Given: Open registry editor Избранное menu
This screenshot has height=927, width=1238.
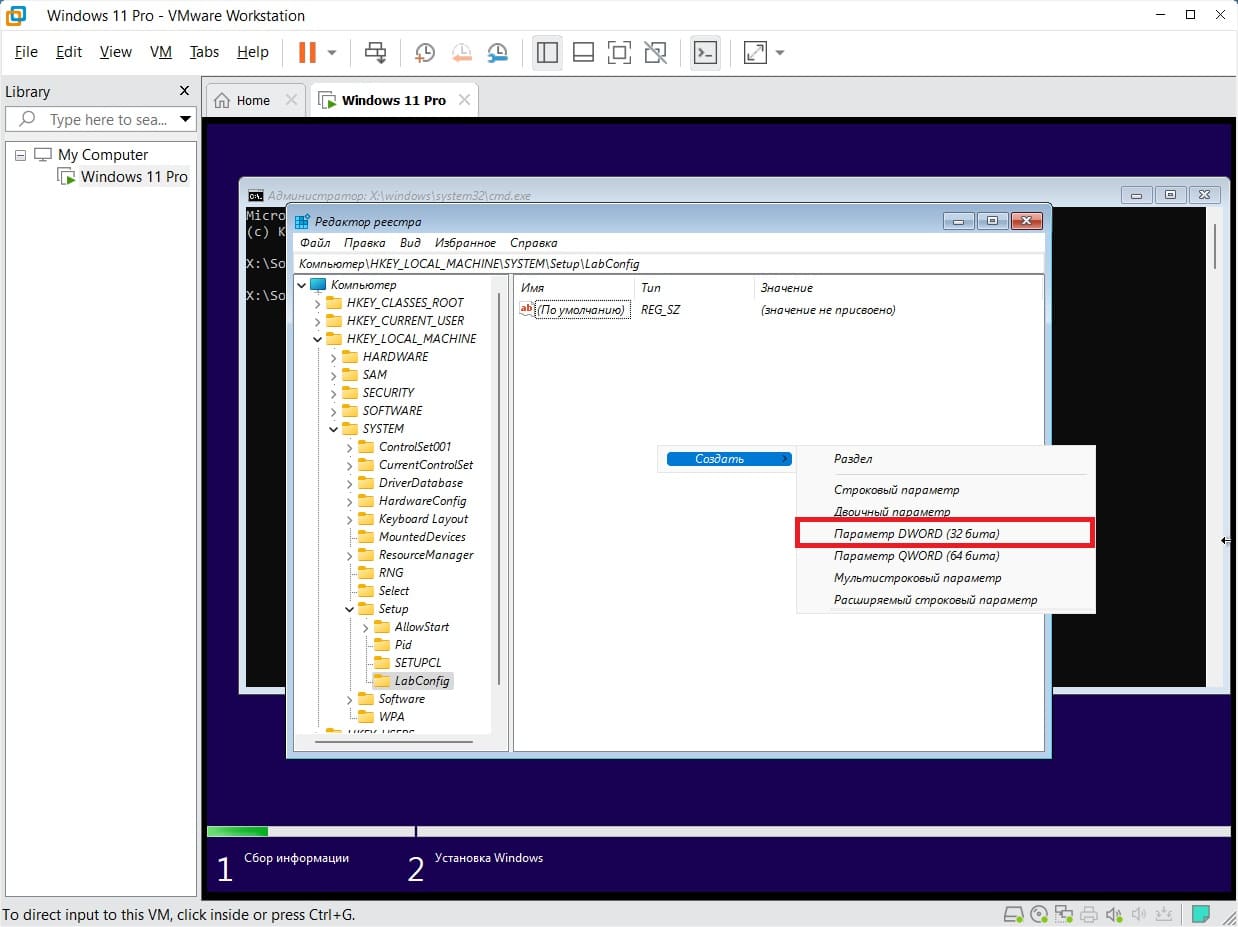Looking at the screenshot, I should pos(466,243).
